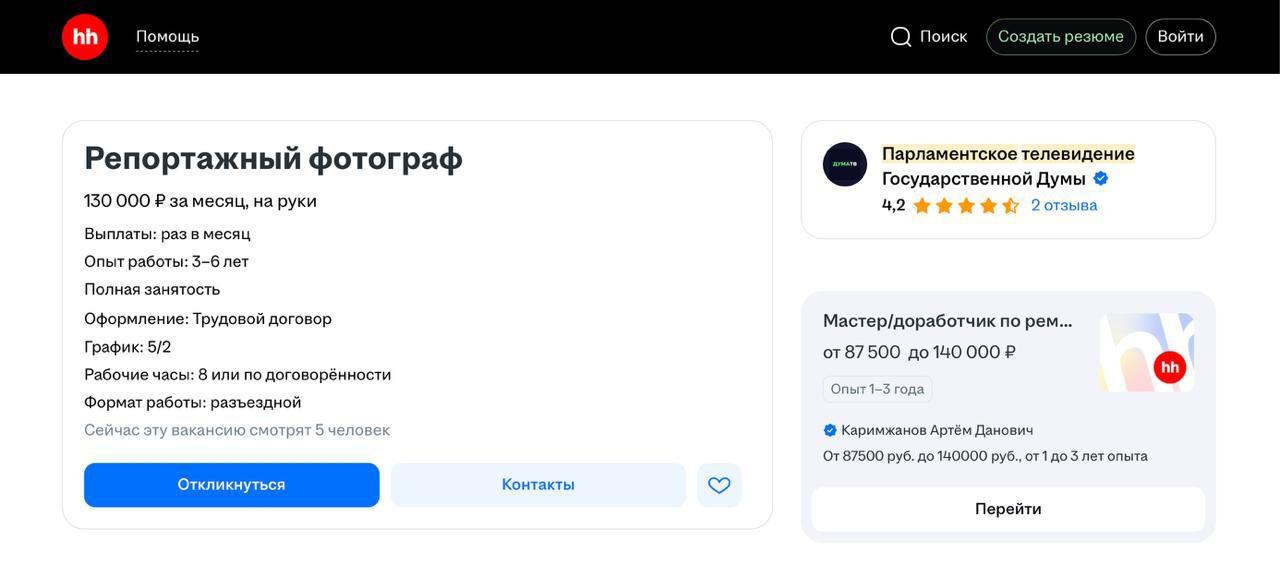The image size is (1280, 565).
Task: Open the 2 отзыва reviews link
Action: click(1064, 205)
